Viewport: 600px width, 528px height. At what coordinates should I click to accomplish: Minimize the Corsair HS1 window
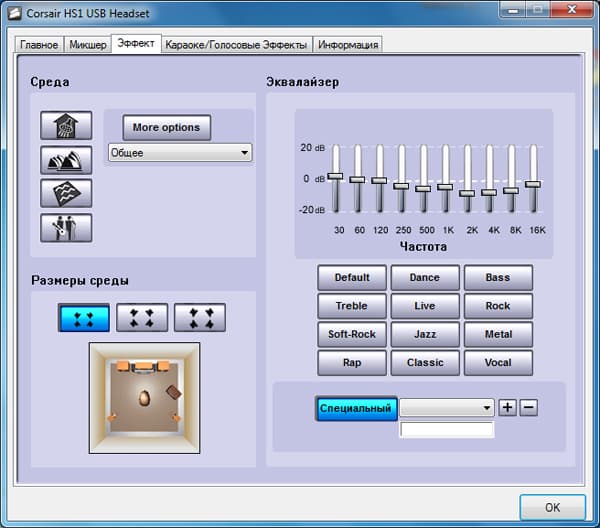(x=513, y=10)
